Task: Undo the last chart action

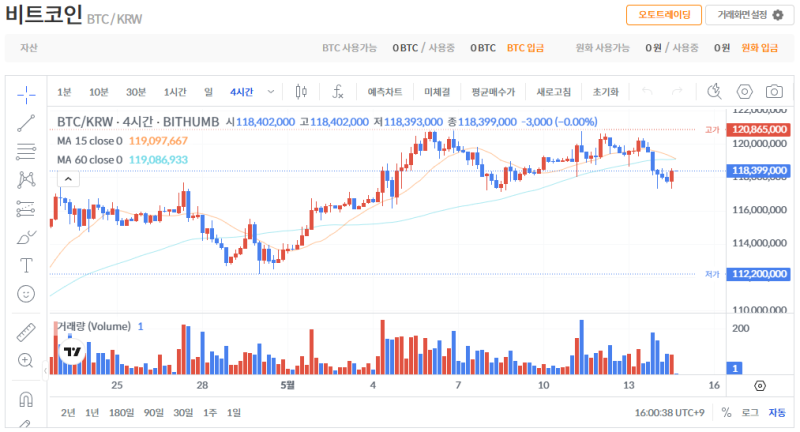Action: (x=647, y=92)
